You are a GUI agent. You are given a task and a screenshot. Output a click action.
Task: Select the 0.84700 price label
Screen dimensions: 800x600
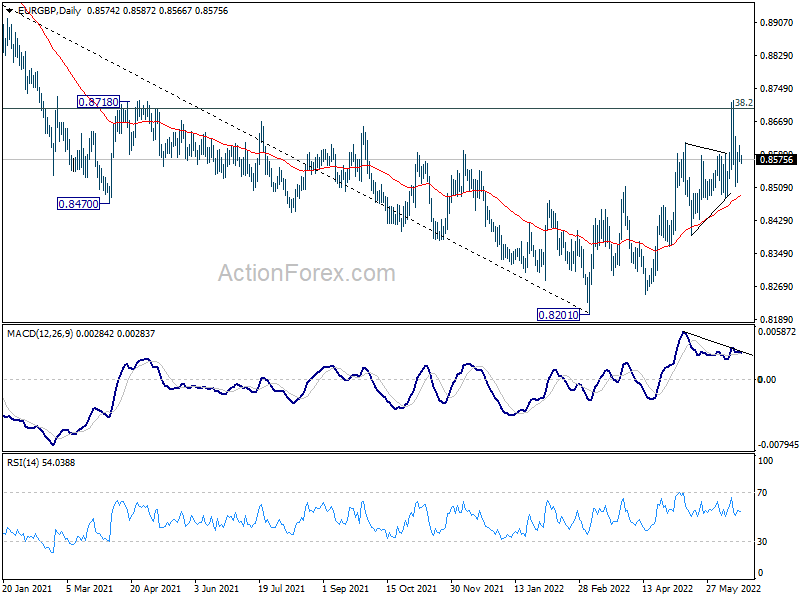(x=78, y=204)
